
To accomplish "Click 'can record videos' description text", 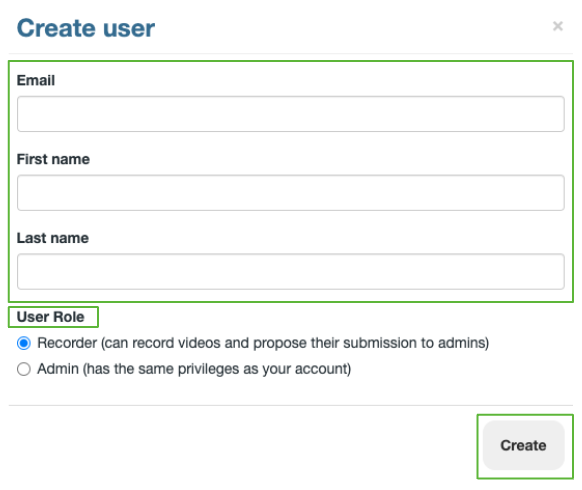I will click(161, 343).
